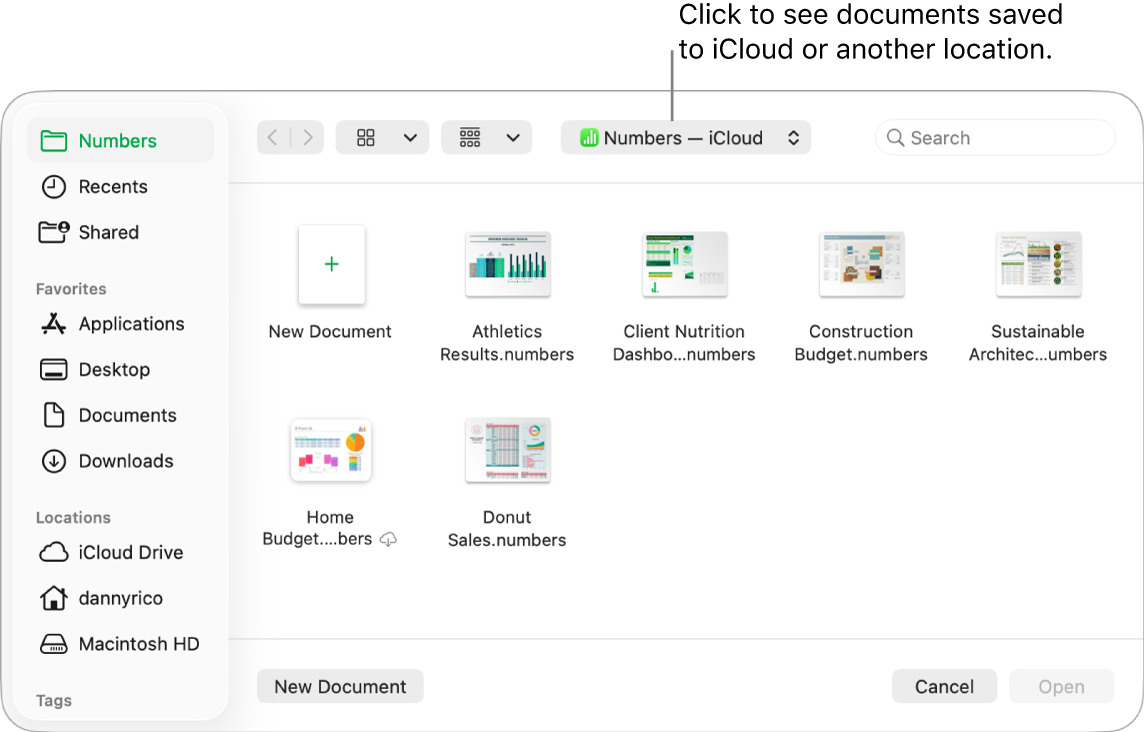This screenshot has width=1144, height=732.
Task: Open Recents in the sidebar
Action: [x=113, y=186]
